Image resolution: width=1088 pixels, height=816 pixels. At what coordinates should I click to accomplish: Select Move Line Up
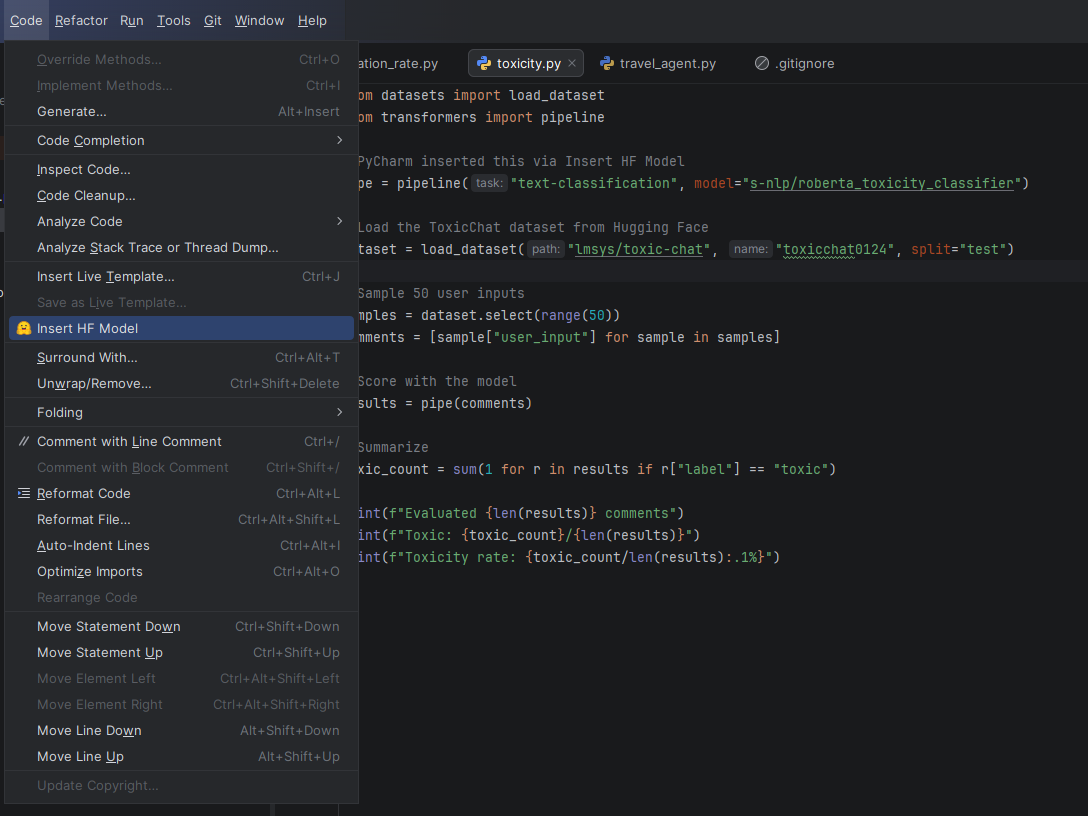[x=182, y=757]
